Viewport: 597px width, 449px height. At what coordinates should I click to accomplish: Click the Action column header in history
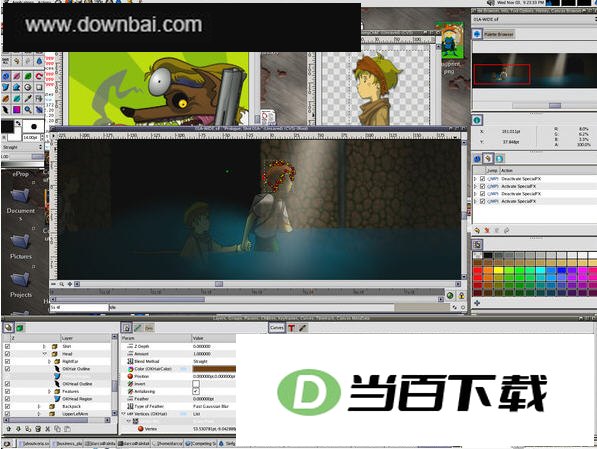tap(548, 170)
